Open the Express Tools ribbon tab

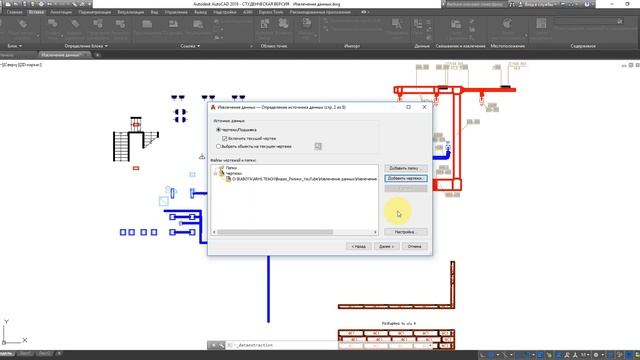271,12
